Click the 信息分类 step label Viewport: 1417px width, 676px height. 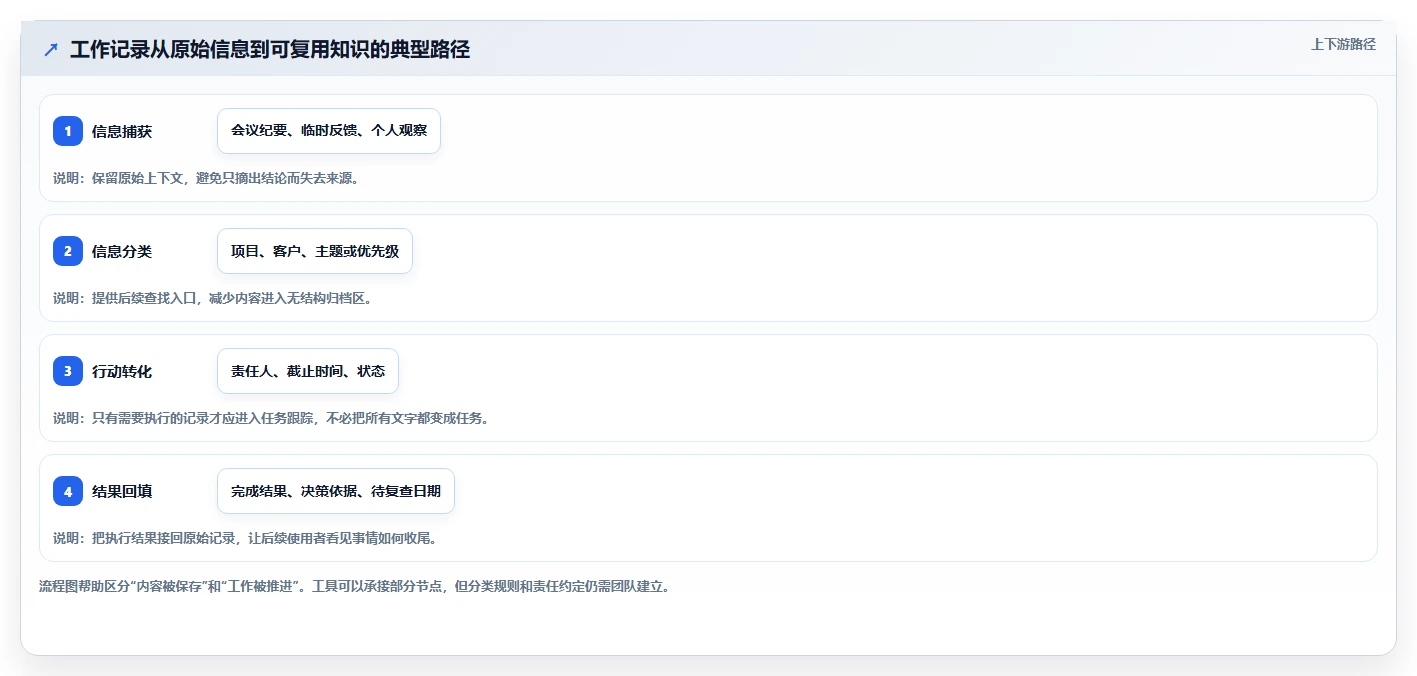pos(122,251)
